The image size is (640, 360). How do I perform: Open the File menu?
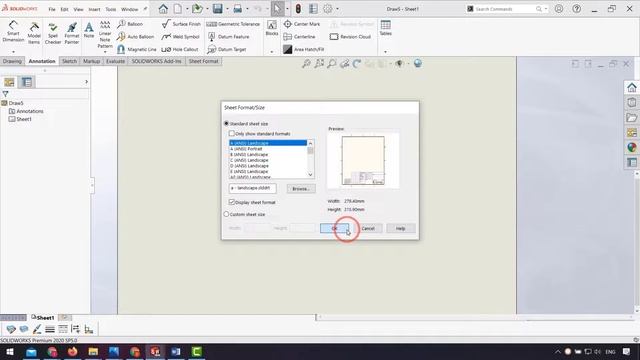[52, 9]
